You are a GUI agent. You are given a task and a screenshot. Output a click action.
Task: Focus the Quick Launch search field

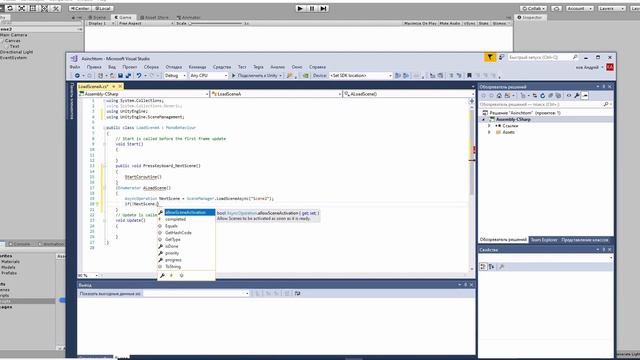coord(543,58)
